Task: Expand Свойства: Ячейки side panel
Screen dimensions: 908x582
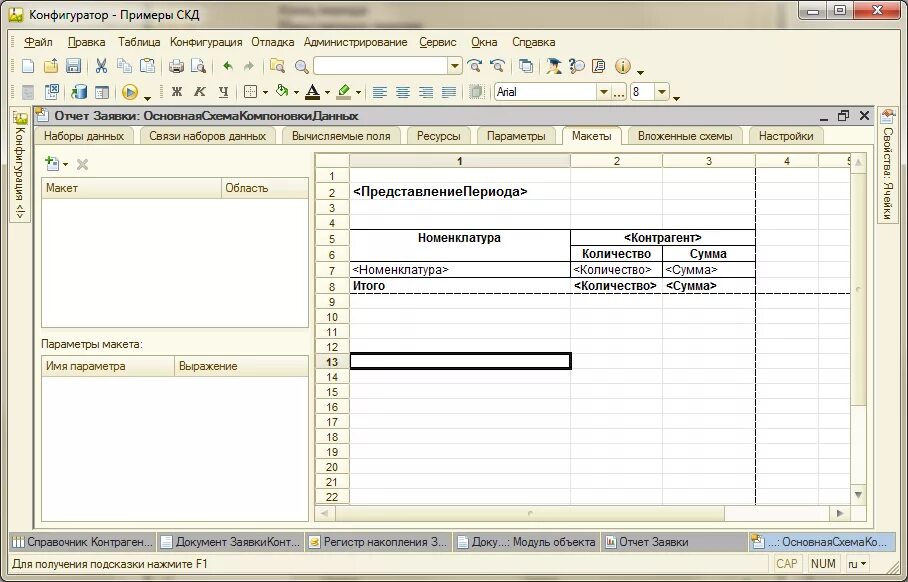Action: 887,165
